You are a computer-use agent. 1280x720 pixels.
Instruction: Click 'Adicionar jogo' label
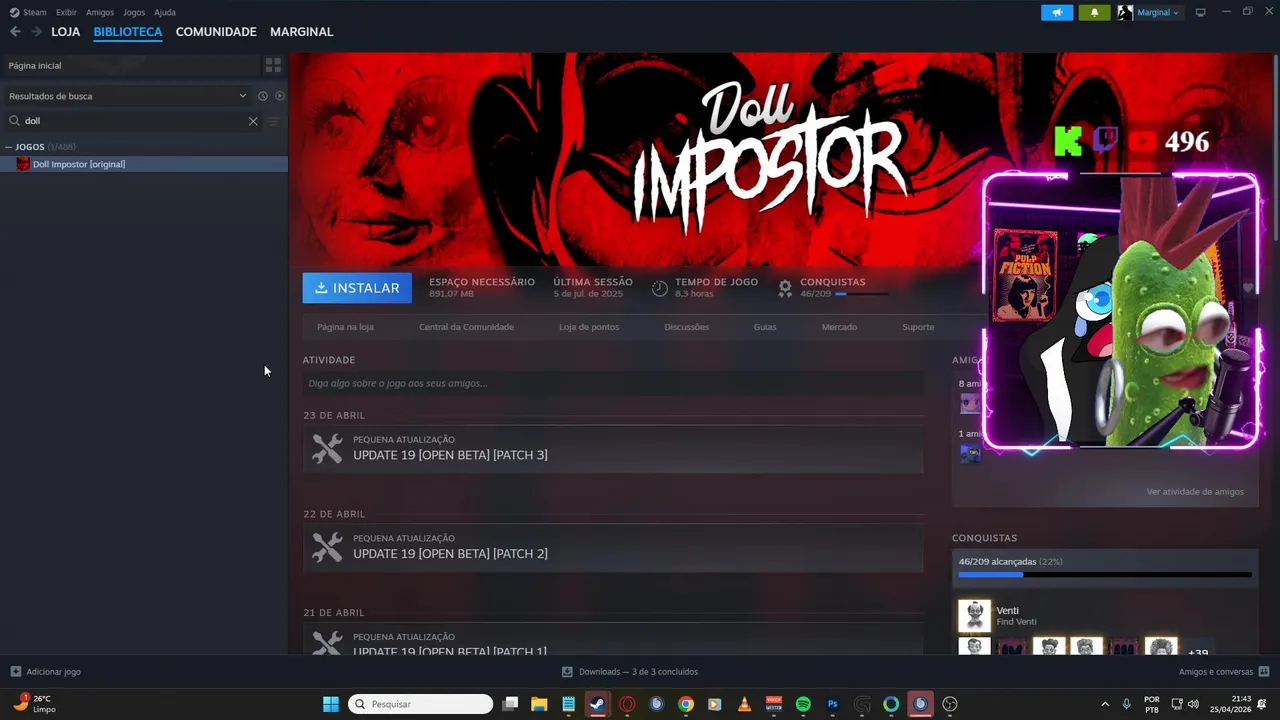tap(54, 672)
